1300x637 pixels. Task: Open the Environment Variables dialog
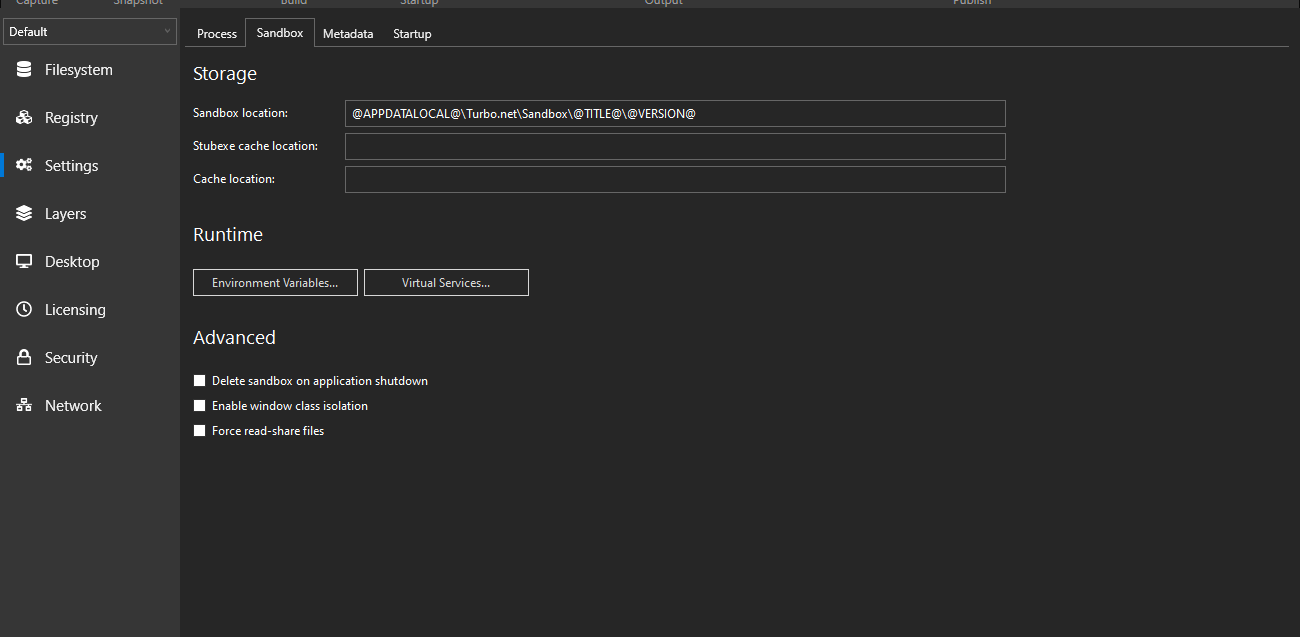click(x=275, y=282)
